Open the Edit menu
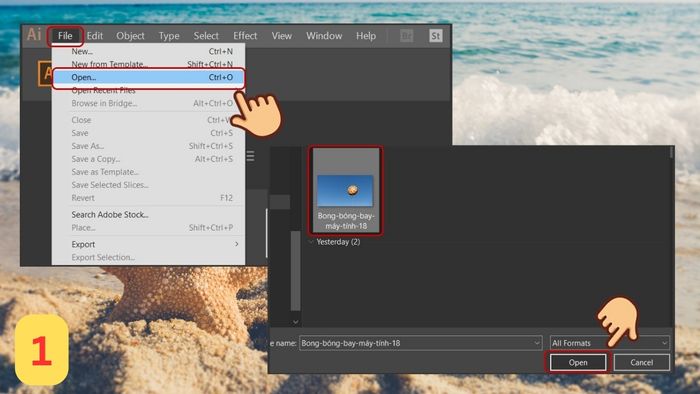The image size is (700, 394). coord(95,36)
